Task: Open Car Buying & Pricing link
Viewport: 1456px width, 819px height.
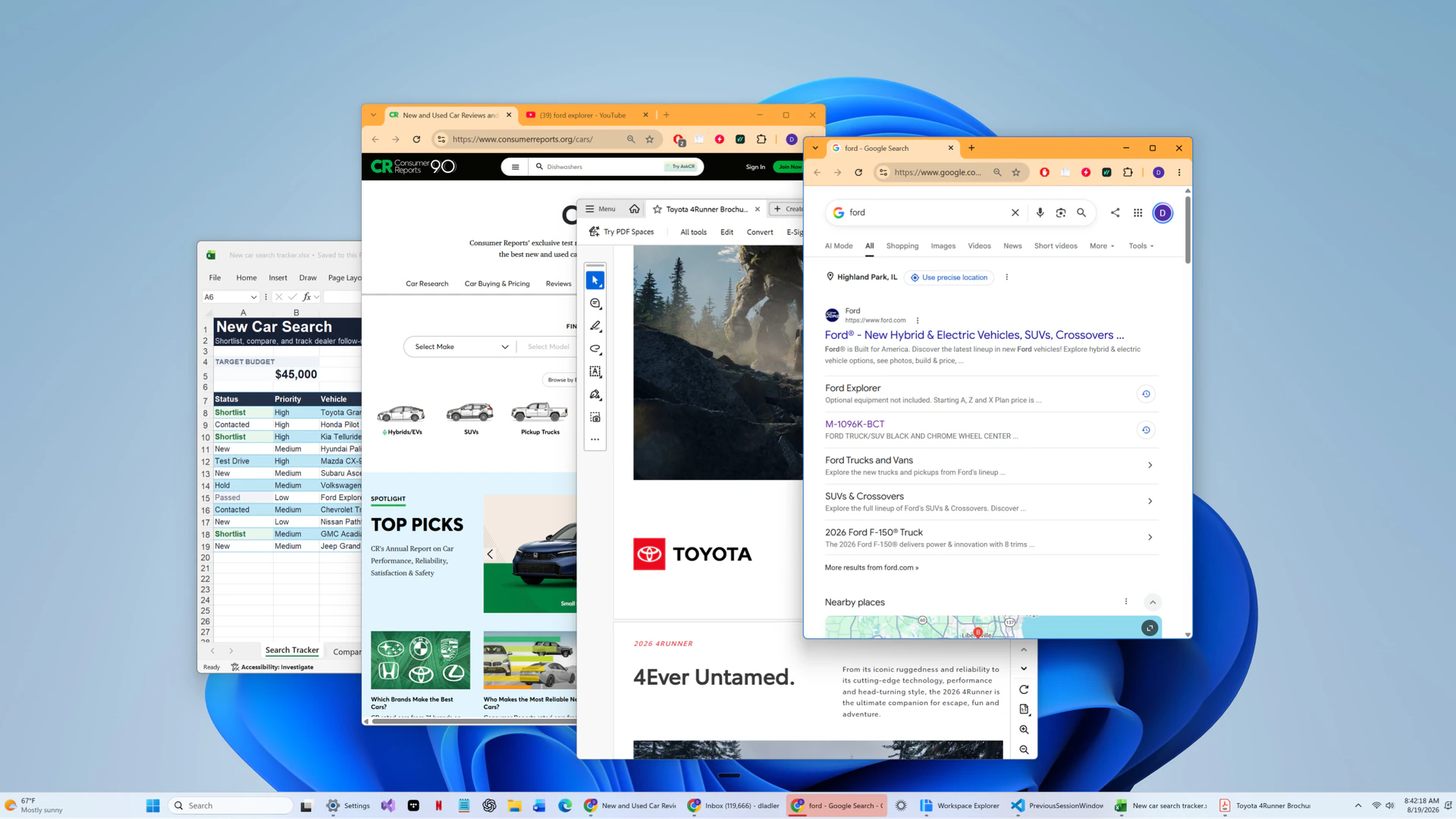Action: [x=497, y=284]
